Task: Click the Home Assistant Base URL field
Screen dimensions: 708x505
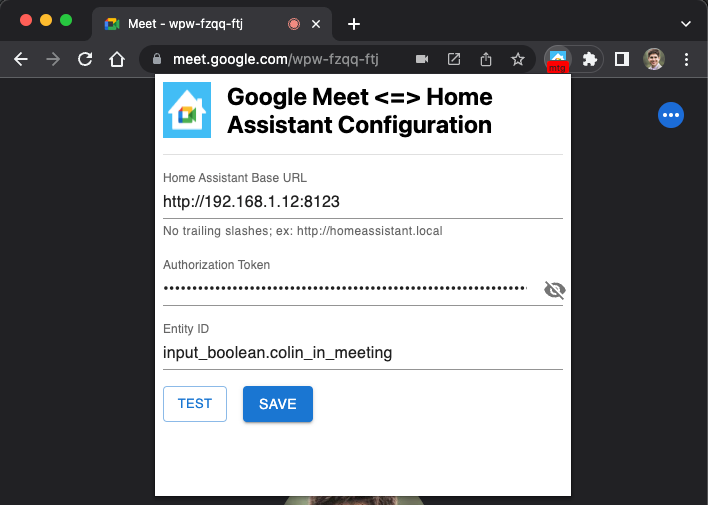Action: tap(363, 201)
